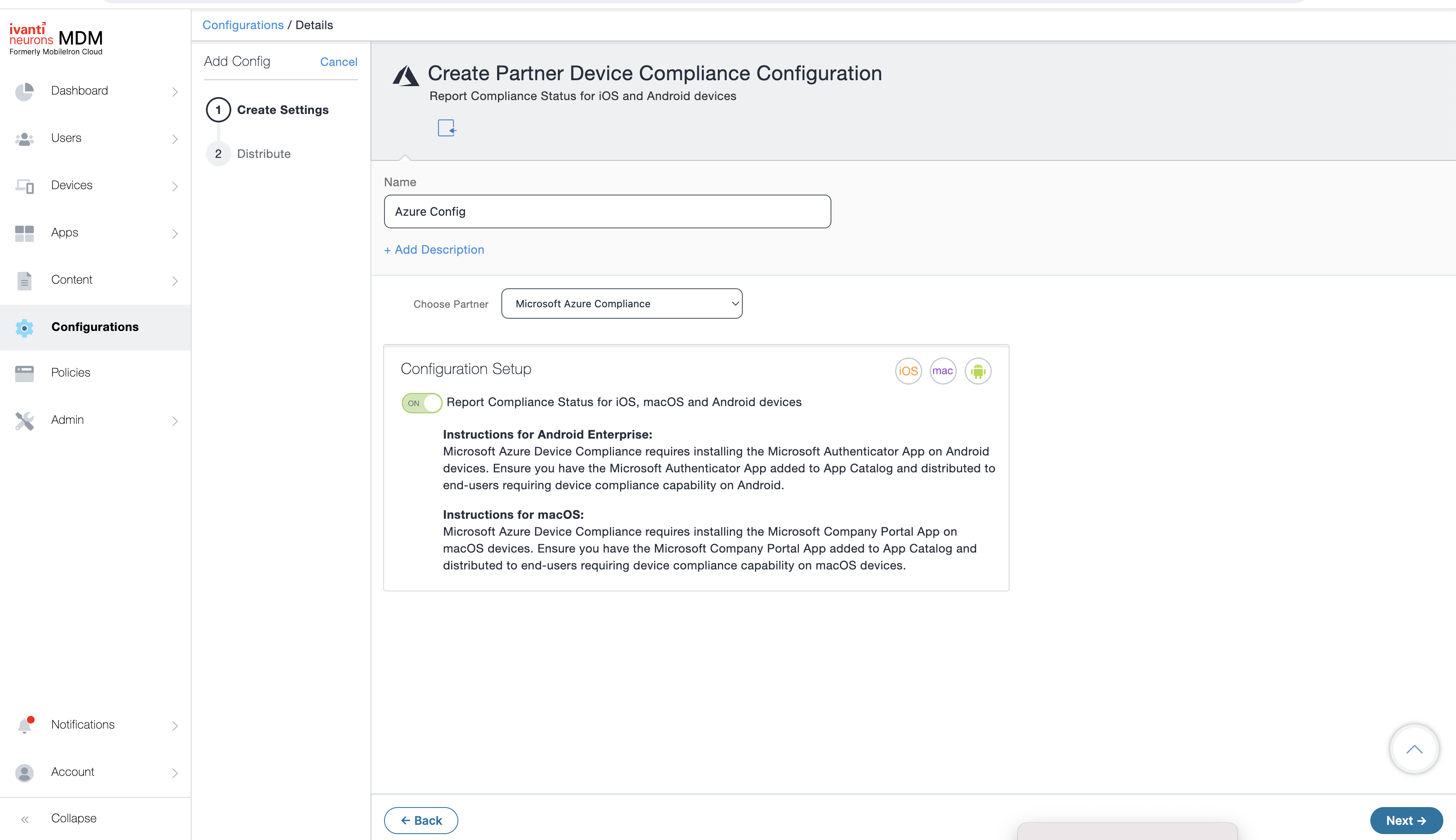Select the Configurations sidebar item
Viewport: 1456px width, 840px height.
click(95, 327)
